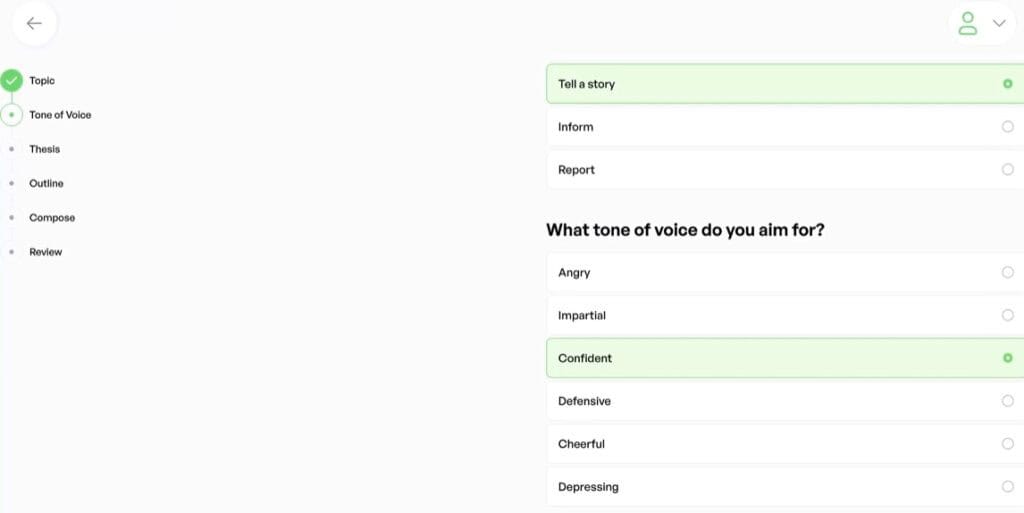Expand the account dropdown chevron
The height and width of the screenshot is (513, 1024).
coord(999,23)
